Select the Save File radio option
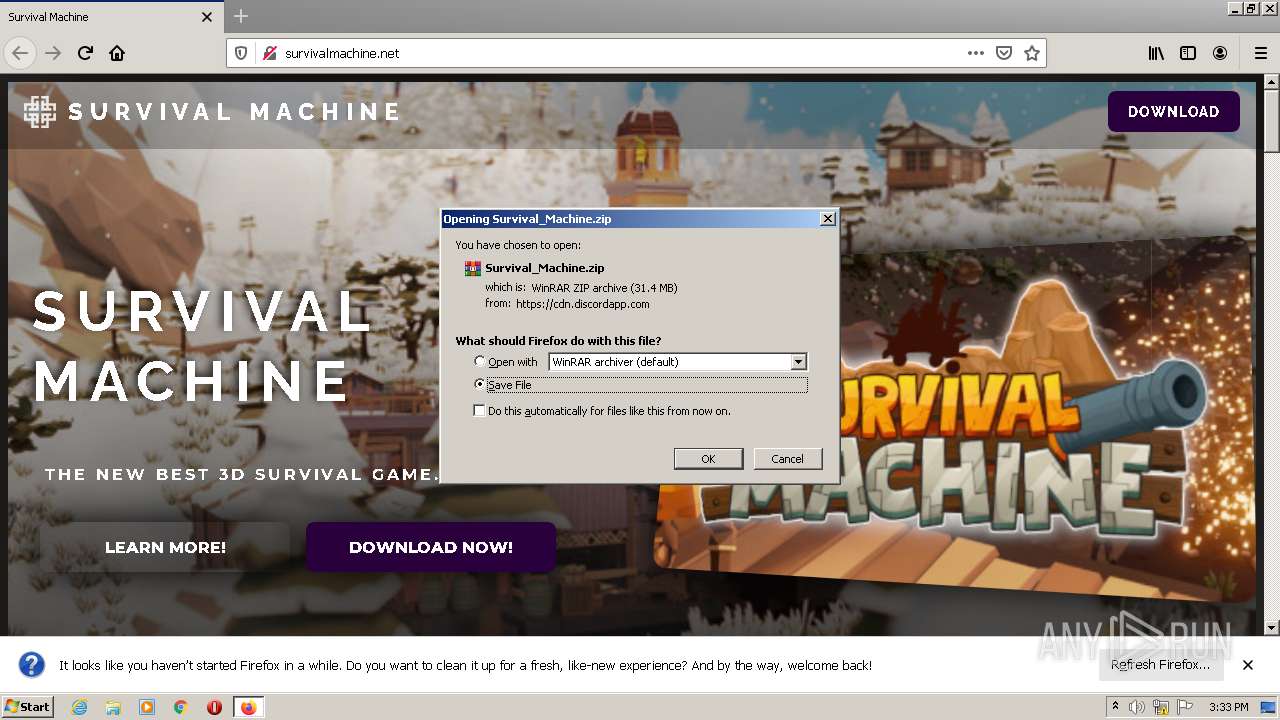The width and height of the screenshot is (1280, 720). pyautogui.click(x=480, y=385)
